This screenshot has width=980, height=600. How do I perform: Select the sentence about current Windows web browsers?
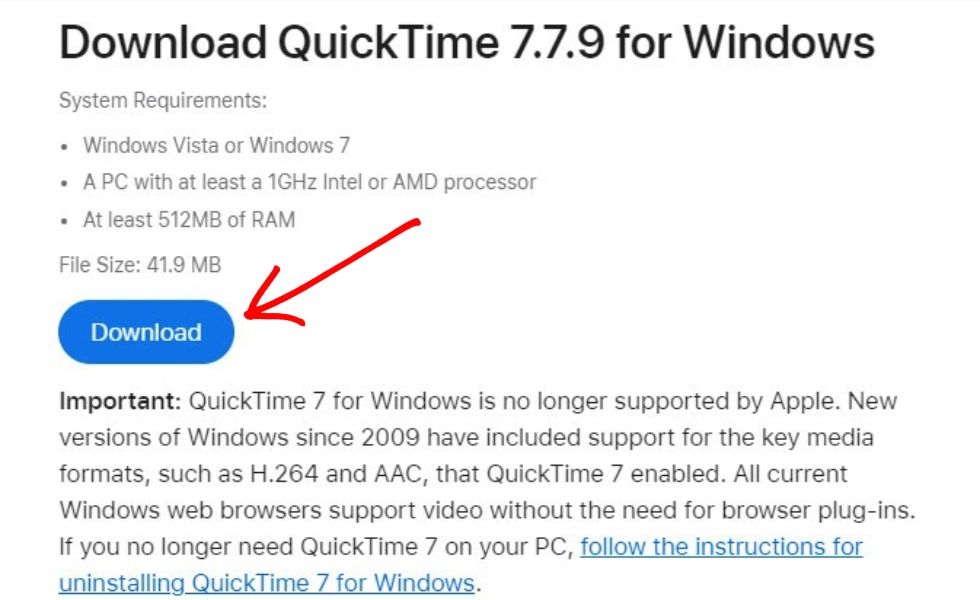click(400, 510)
